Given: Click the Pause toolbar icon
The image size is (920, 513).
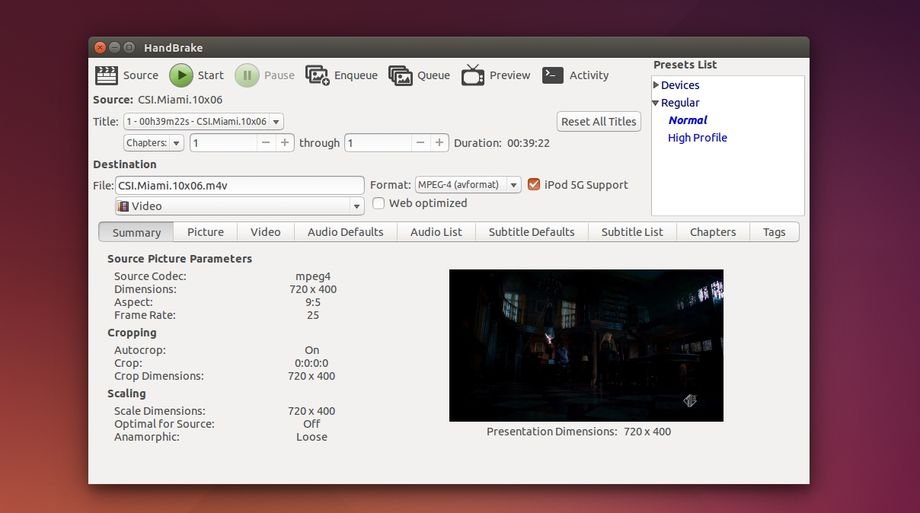Looking at the screenshot, I should pyautogui.click(x=246, y=75).
